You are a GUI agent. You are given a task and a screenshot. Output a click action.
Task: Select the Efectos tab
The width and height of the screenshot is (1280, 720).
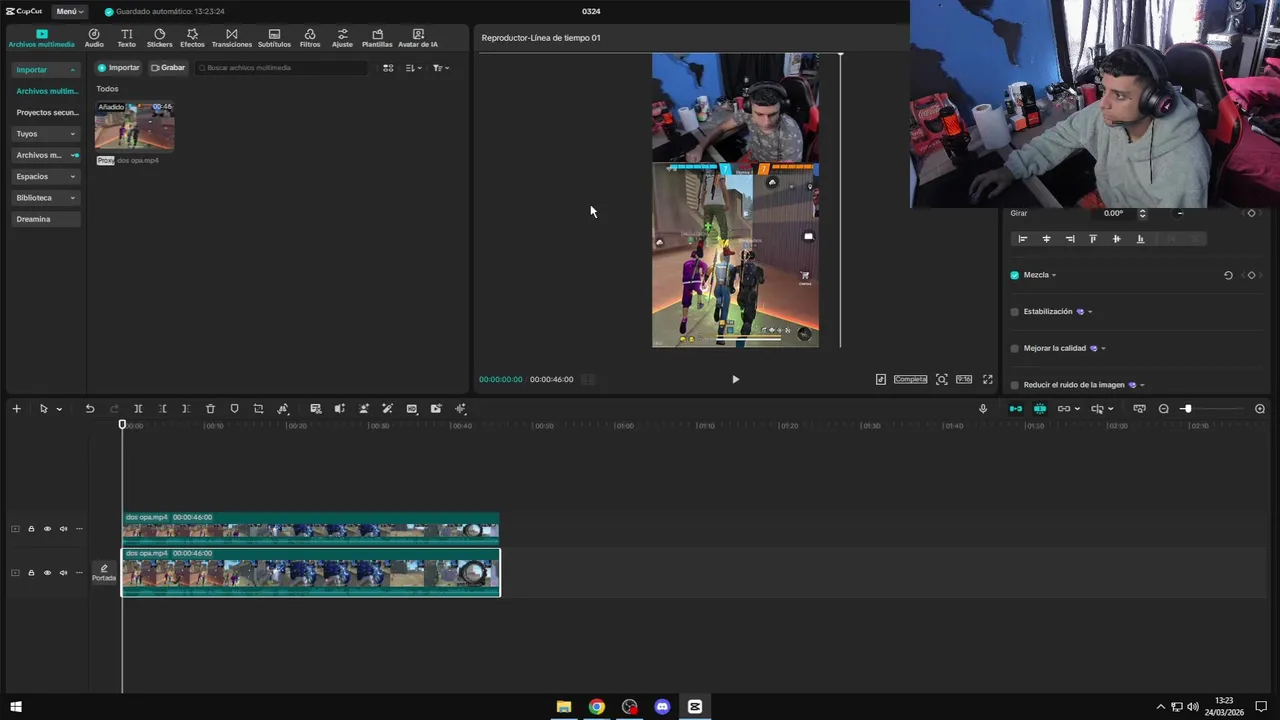tap(192, 38)
